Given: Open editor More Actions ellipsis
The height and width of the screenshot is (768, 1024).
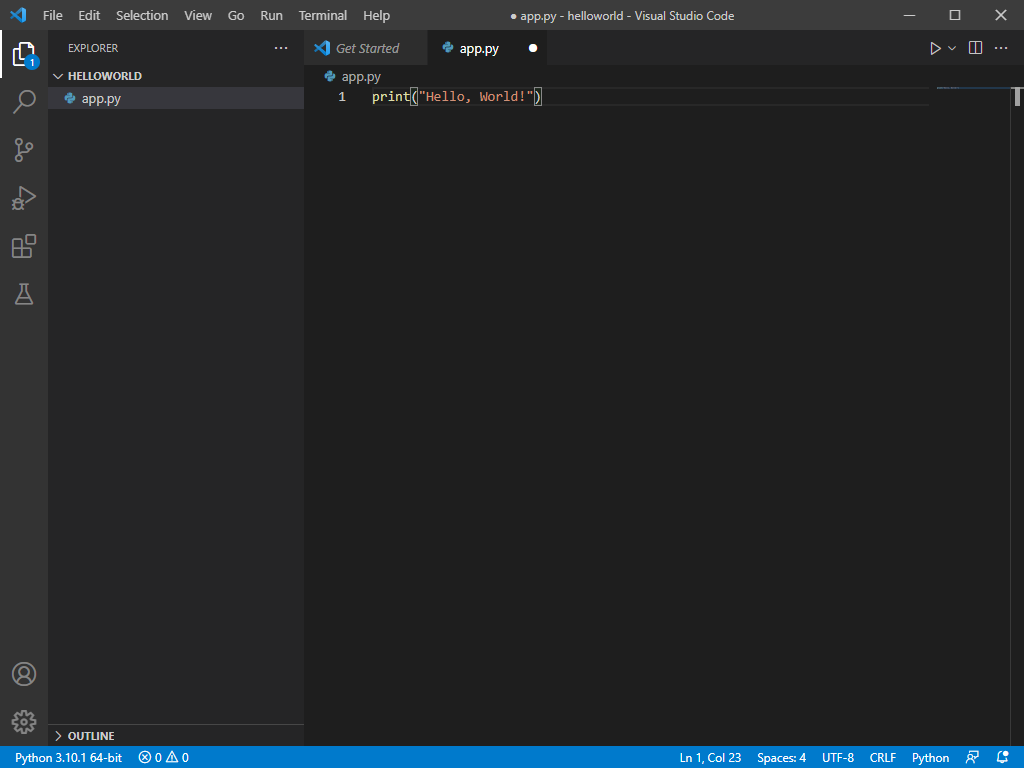Looking at the screenshot, I should (1000, 48).
